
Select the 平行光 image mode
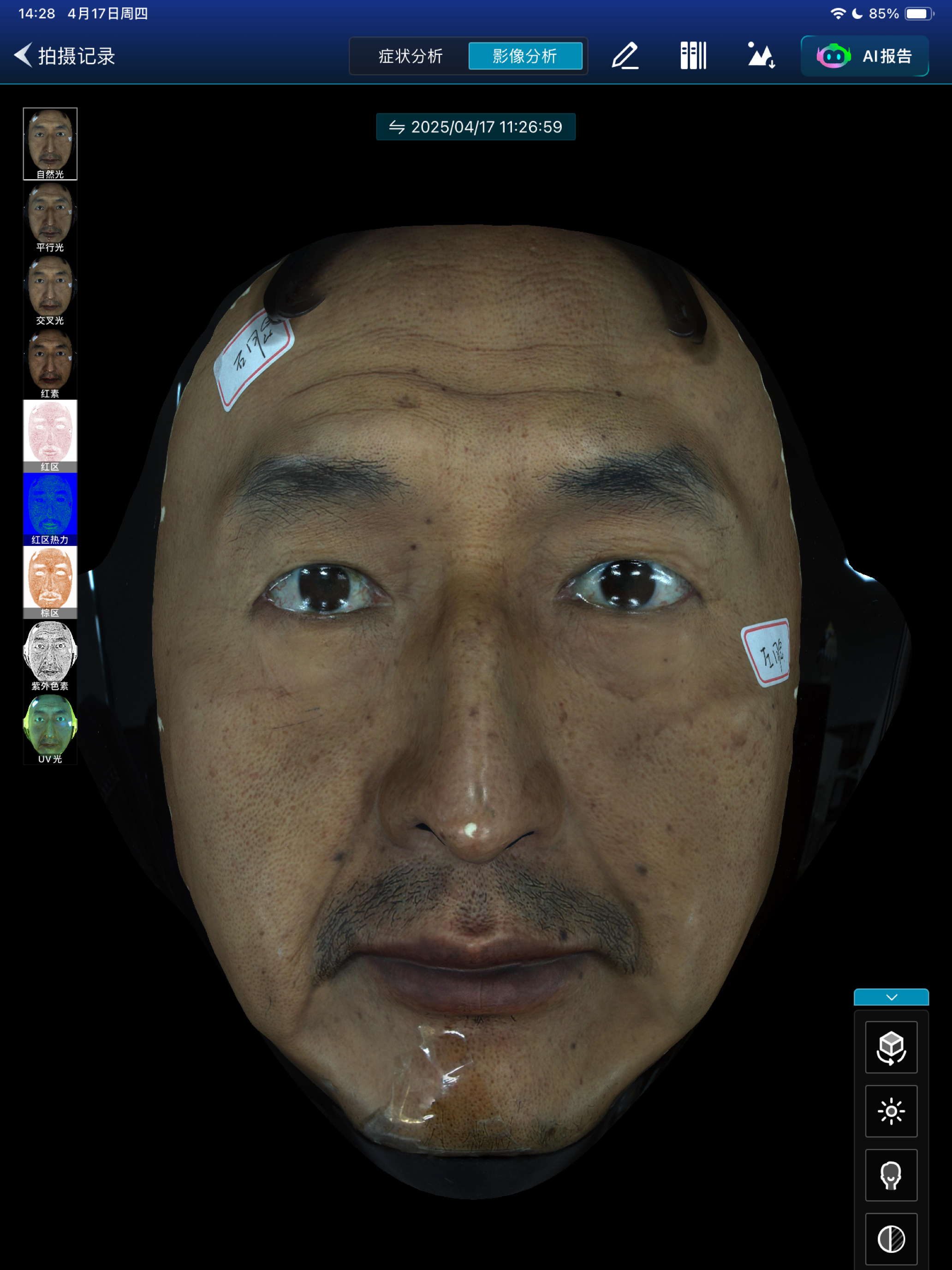point(50,217)
